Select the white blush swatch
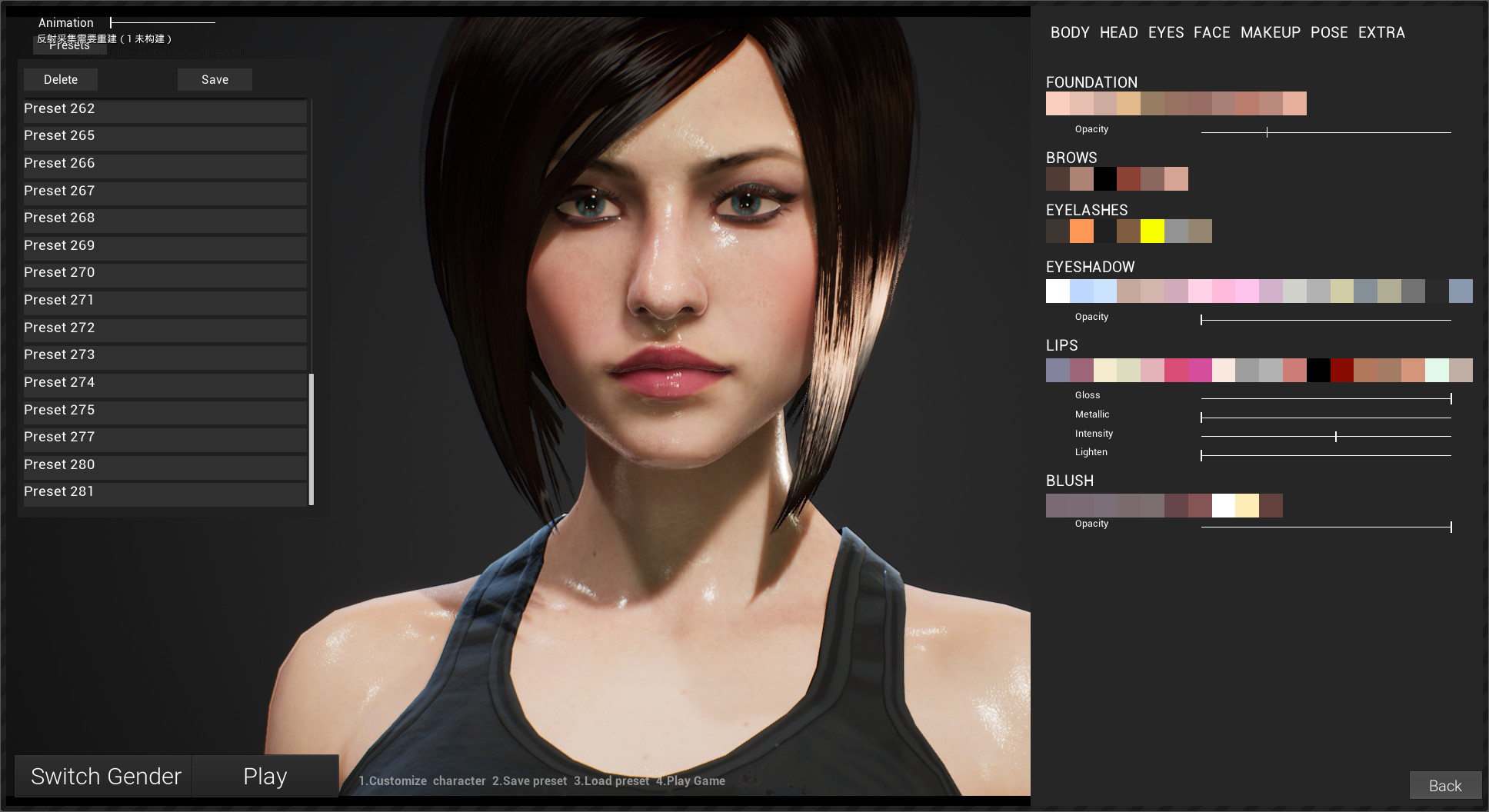This screenshot has height=812, width=1489. pyautogui.click(x=1224, y=505)
